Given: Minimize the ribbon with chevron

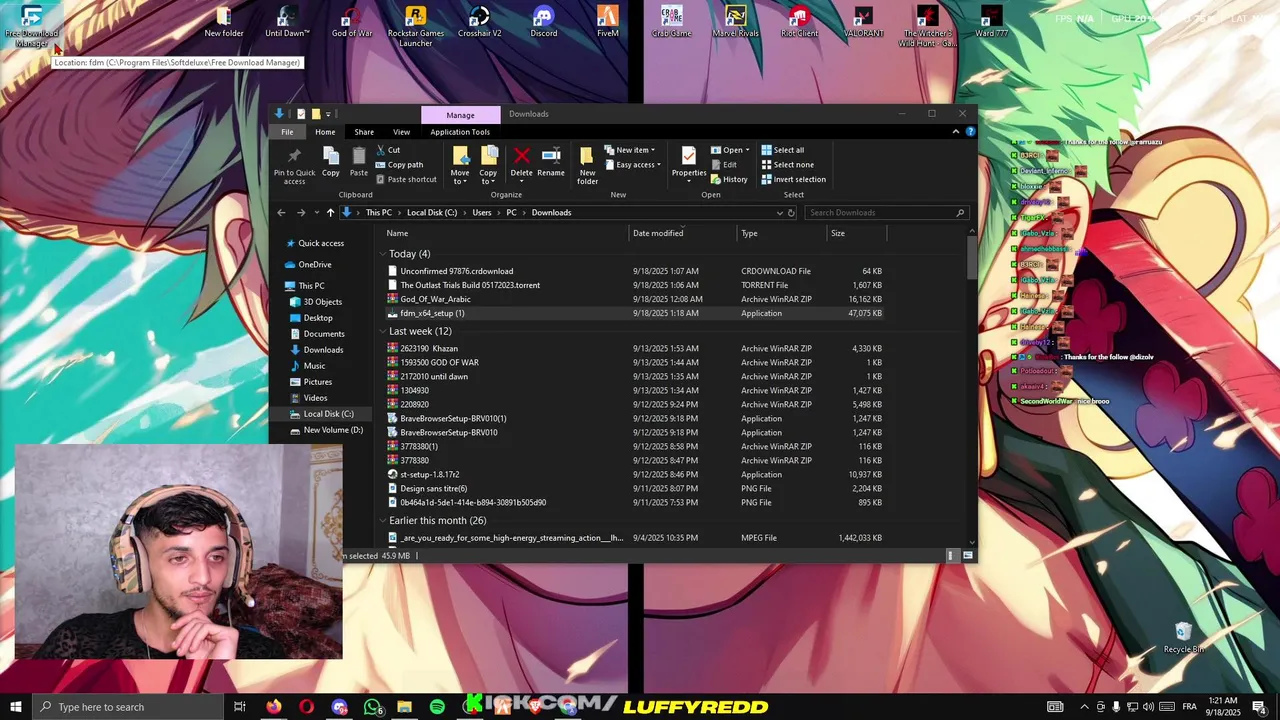Looking at the screenshot, I should pyautogui.click(x=956, y=132).
